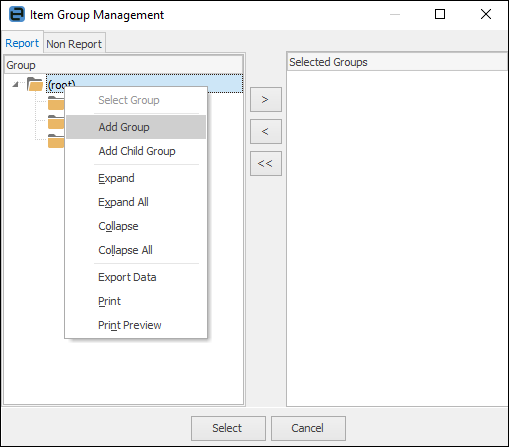Screen dimensions: 509x447
Task: Click the Select button at bottom
Action: coord(228,428)
